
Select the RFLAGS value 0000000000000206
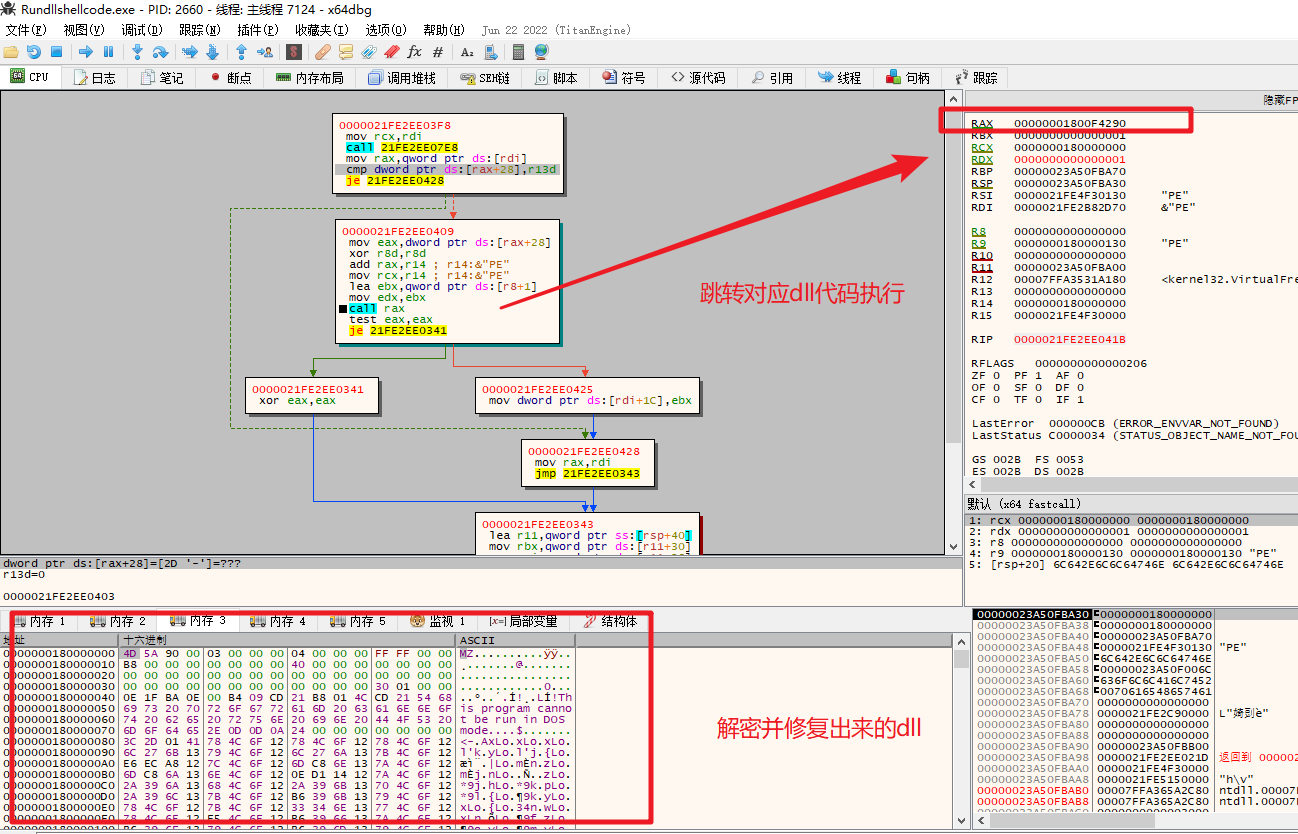1091,363
